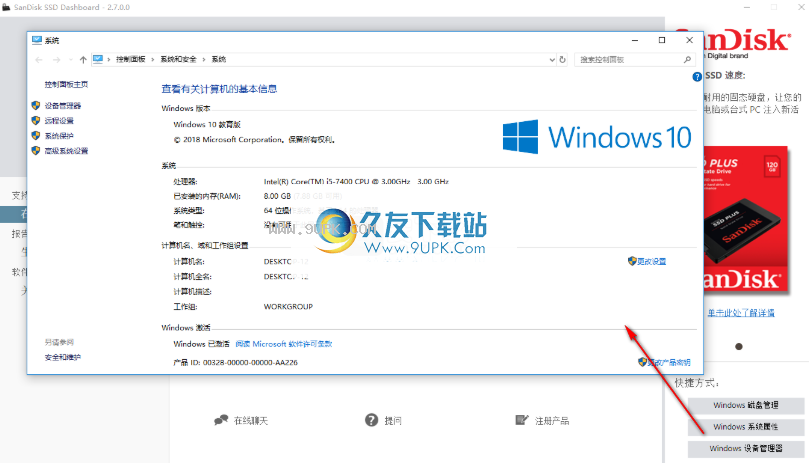The width and height of the screenshot is (809, 463).
Task: Select System breadcrumb segment
Action: (x=219, y=59)
